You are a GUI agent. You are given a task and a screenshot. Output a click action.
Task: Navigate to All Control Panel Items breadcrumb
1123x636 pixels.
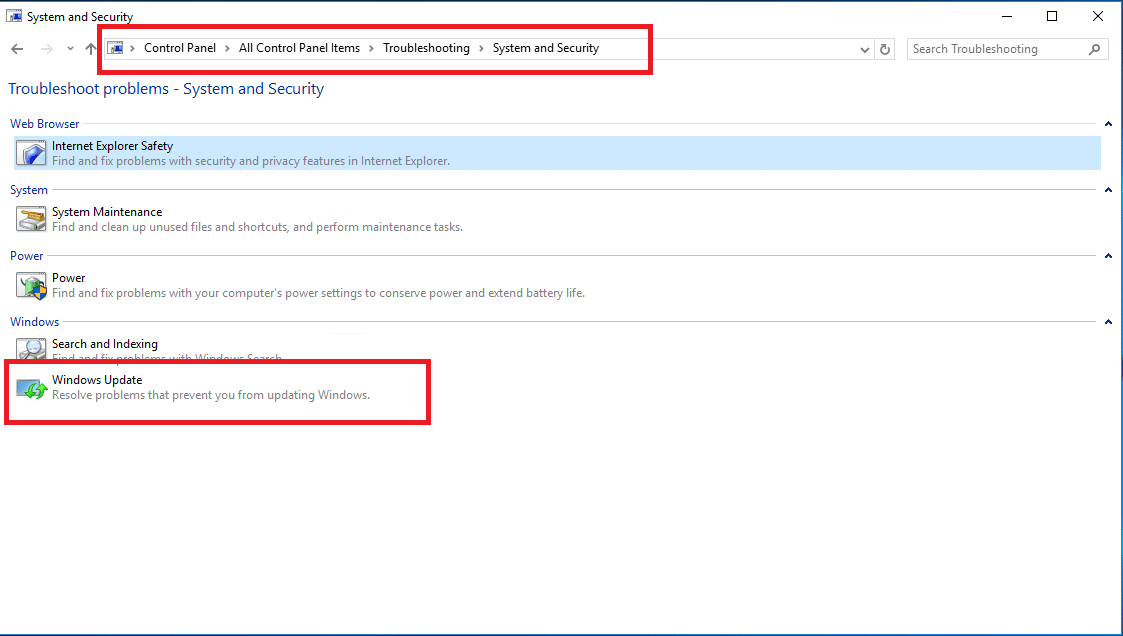[x=299, y=48]
